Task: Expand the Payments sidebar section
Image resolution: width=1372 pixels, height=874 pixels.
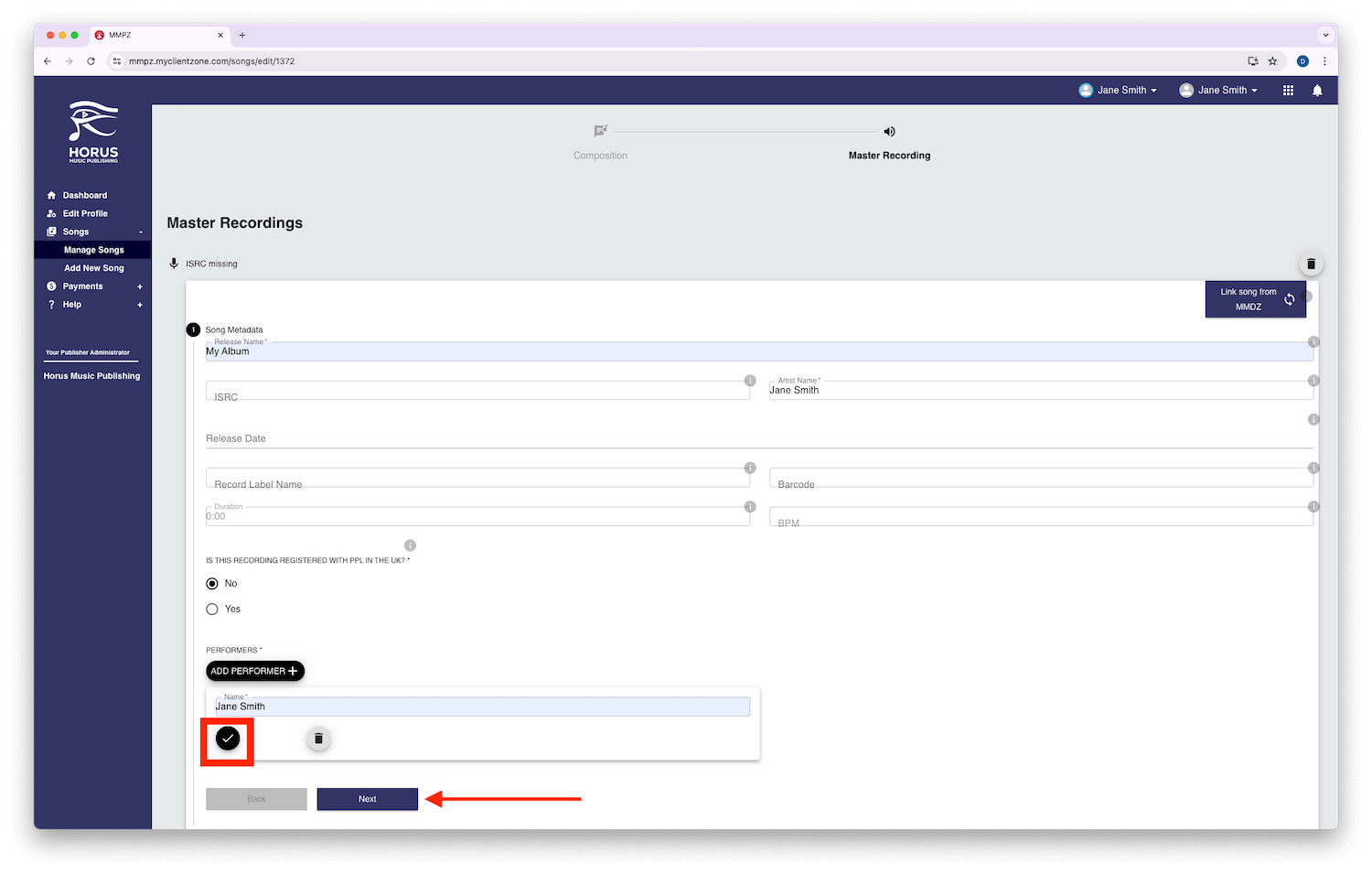Action: (140, 286)
